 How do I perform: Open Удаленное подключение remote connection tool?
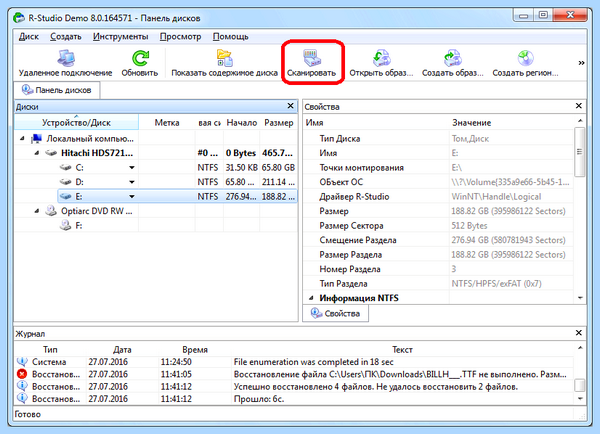pos(65,63)
